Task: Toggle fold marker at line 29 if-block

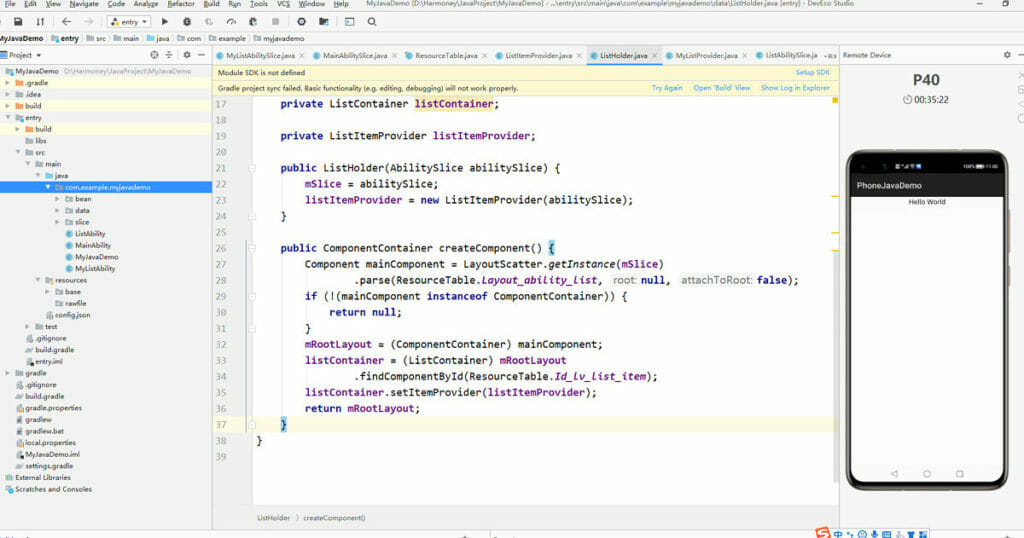Action: coord(252,296)
